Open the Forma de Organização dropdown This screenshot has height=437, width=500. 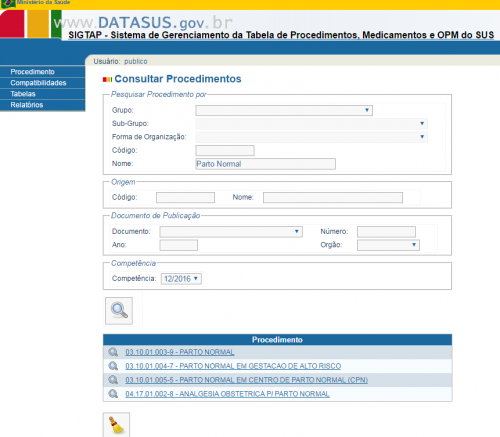[312, 137]
